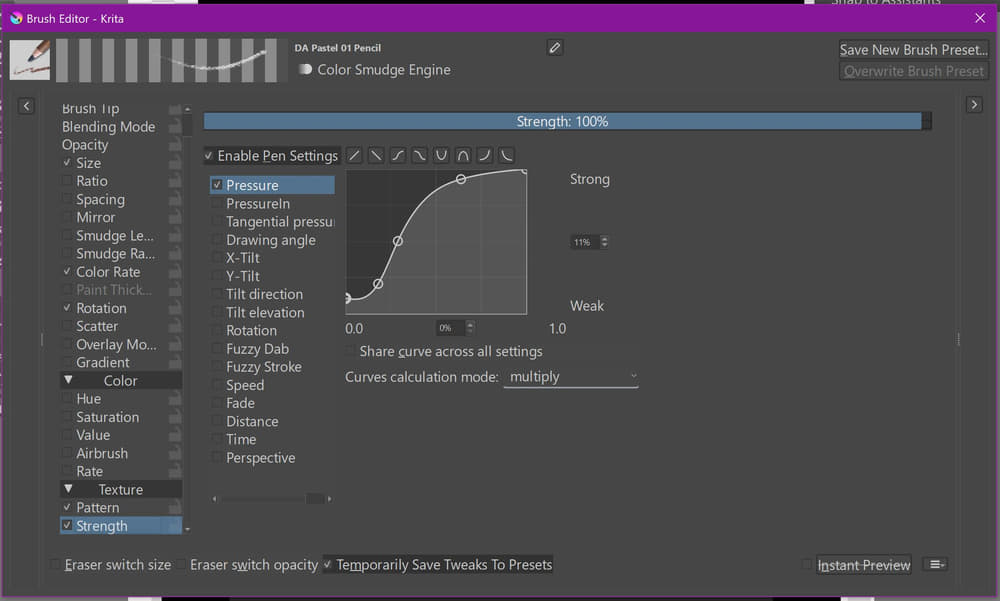Click the Save New Brush Preset button
This screenshot has width=1000, height=601.
click(x=913, y=49)
